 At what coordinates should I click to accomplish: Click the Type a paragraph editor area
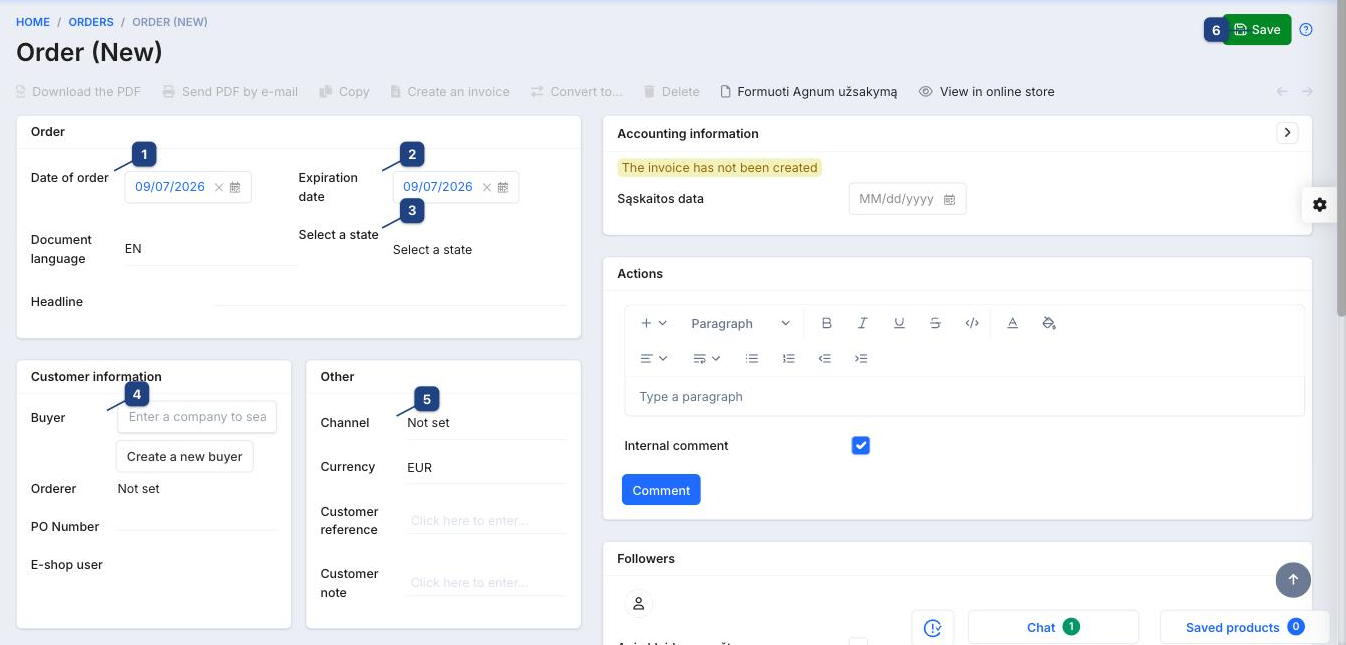tap(964, 397)
